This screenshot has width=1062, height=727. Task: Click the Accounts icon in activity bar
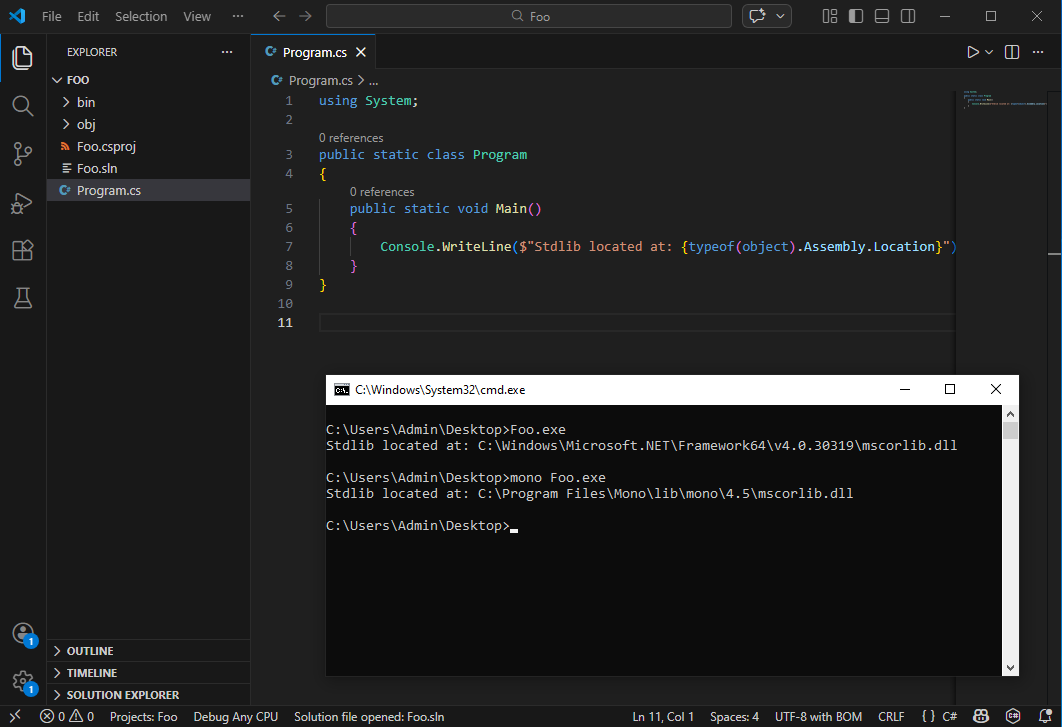[x=22, y=634]
